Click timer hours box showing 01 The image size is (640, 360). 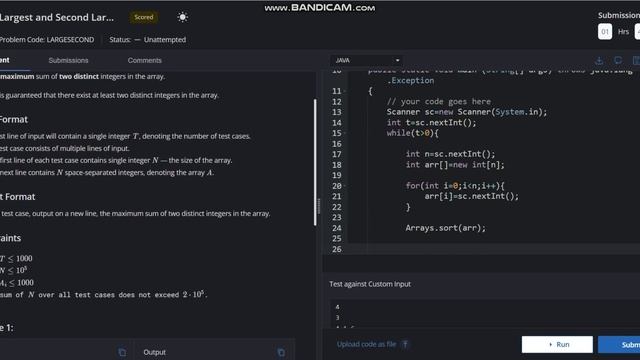pyautogui.click(x=605, y=31)
